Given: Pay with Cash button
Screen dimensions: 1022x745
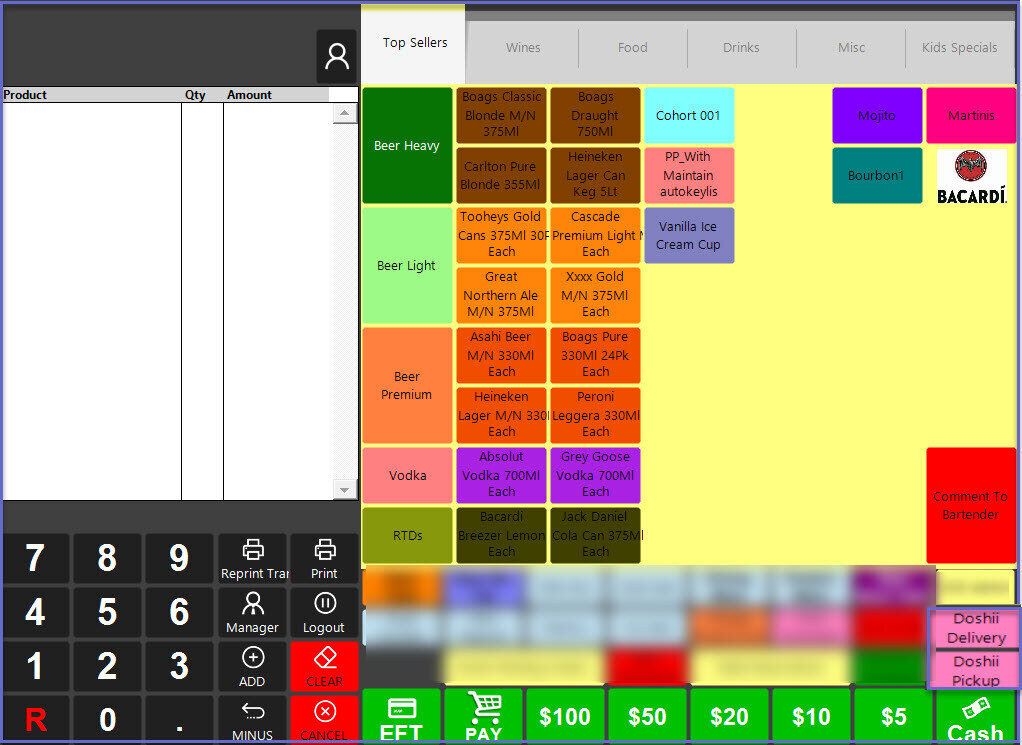Looking at the screenshot, I should point(976,716).
